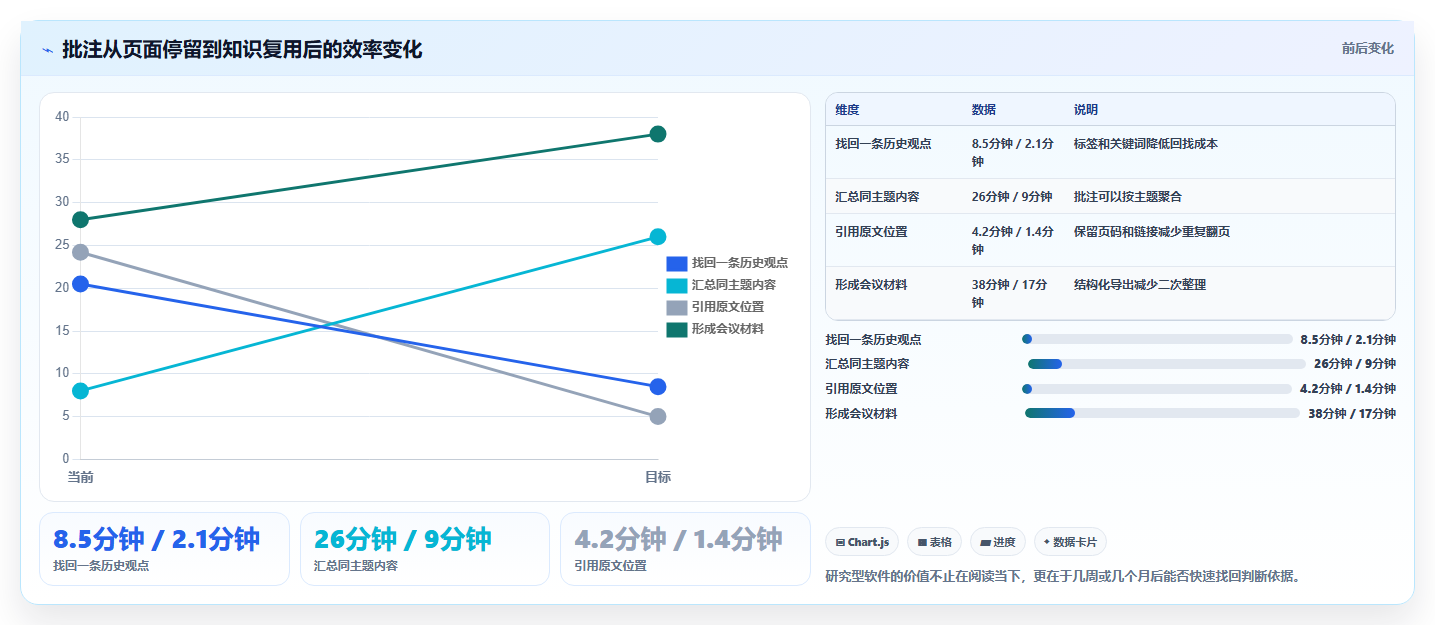Click the 前后变化 label in the header
The image size is (1435, 625).
[x=1367, y=49]
